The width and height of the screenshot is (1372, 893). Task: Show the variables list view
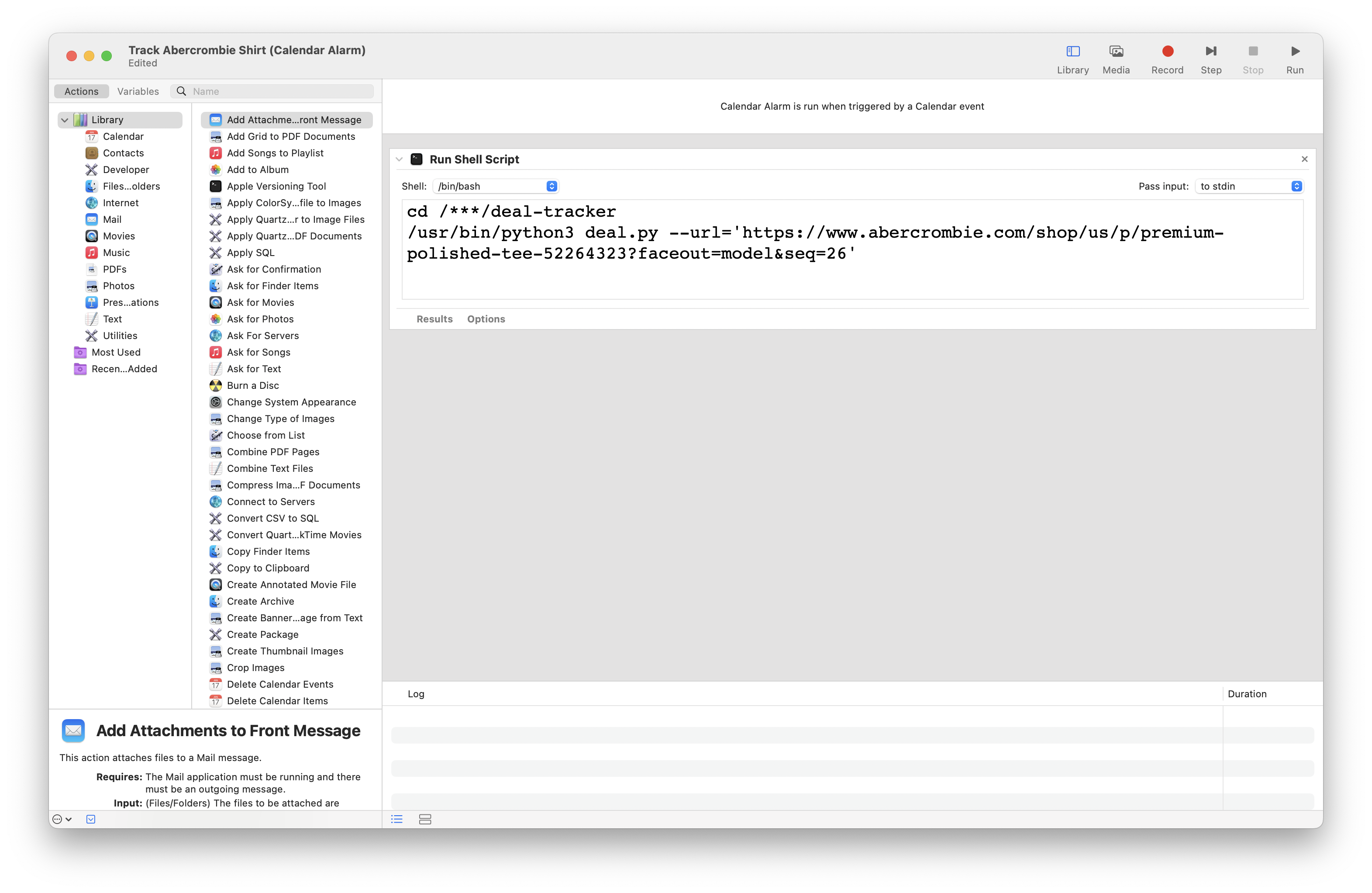(x=425, y=819)
